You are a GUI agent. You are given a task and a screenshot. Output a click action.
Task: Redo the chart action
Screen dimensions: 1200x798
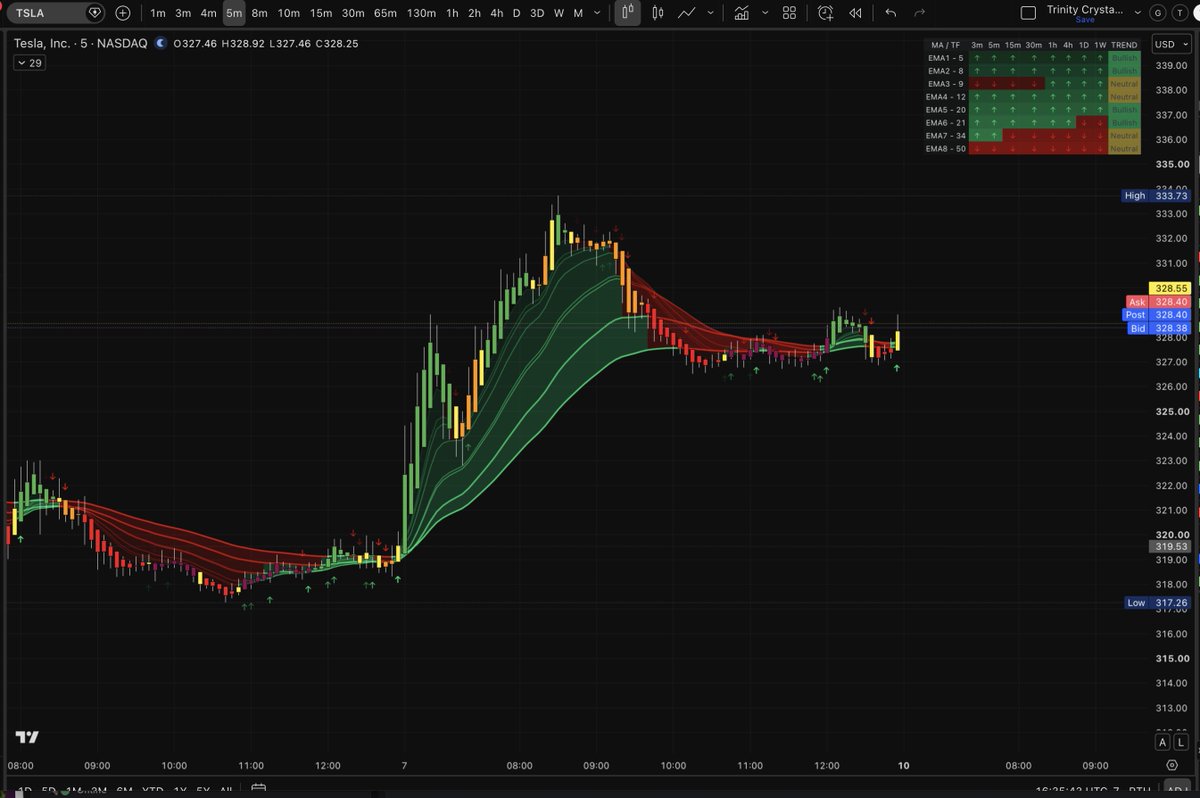[920, 13]
